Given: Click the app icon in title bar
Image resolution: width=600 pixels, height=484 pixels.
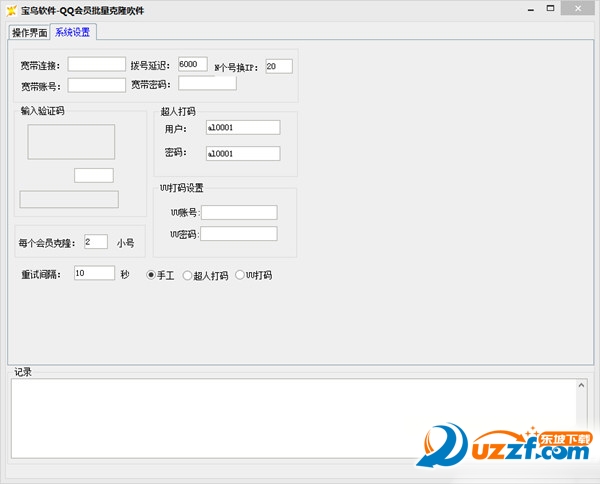Looking at the screenshot, I should 11,11.
